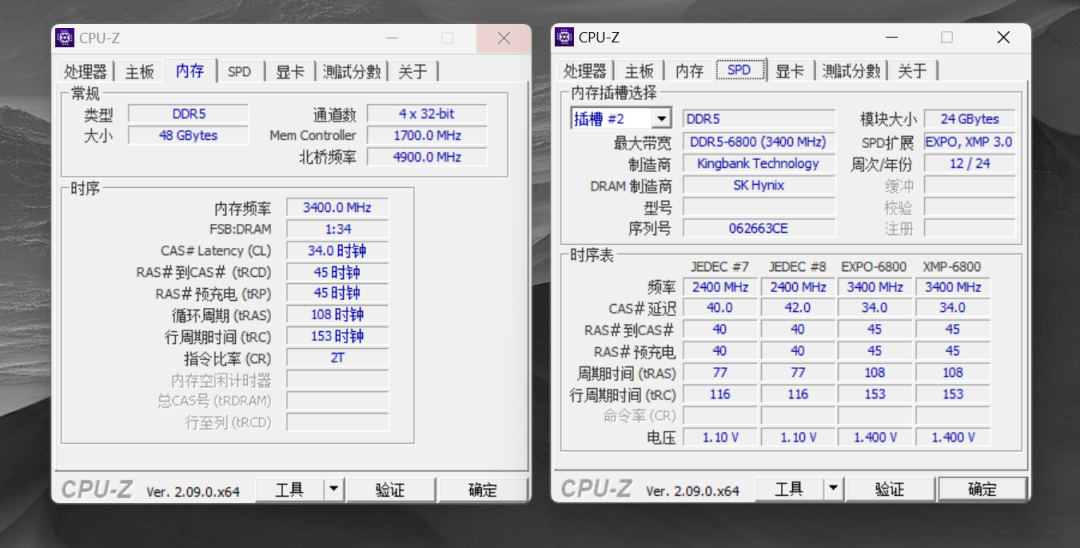Select 内存 tab in left CPU-Z window
This screenshot has width=1080, height=548.
pos(190,70)
